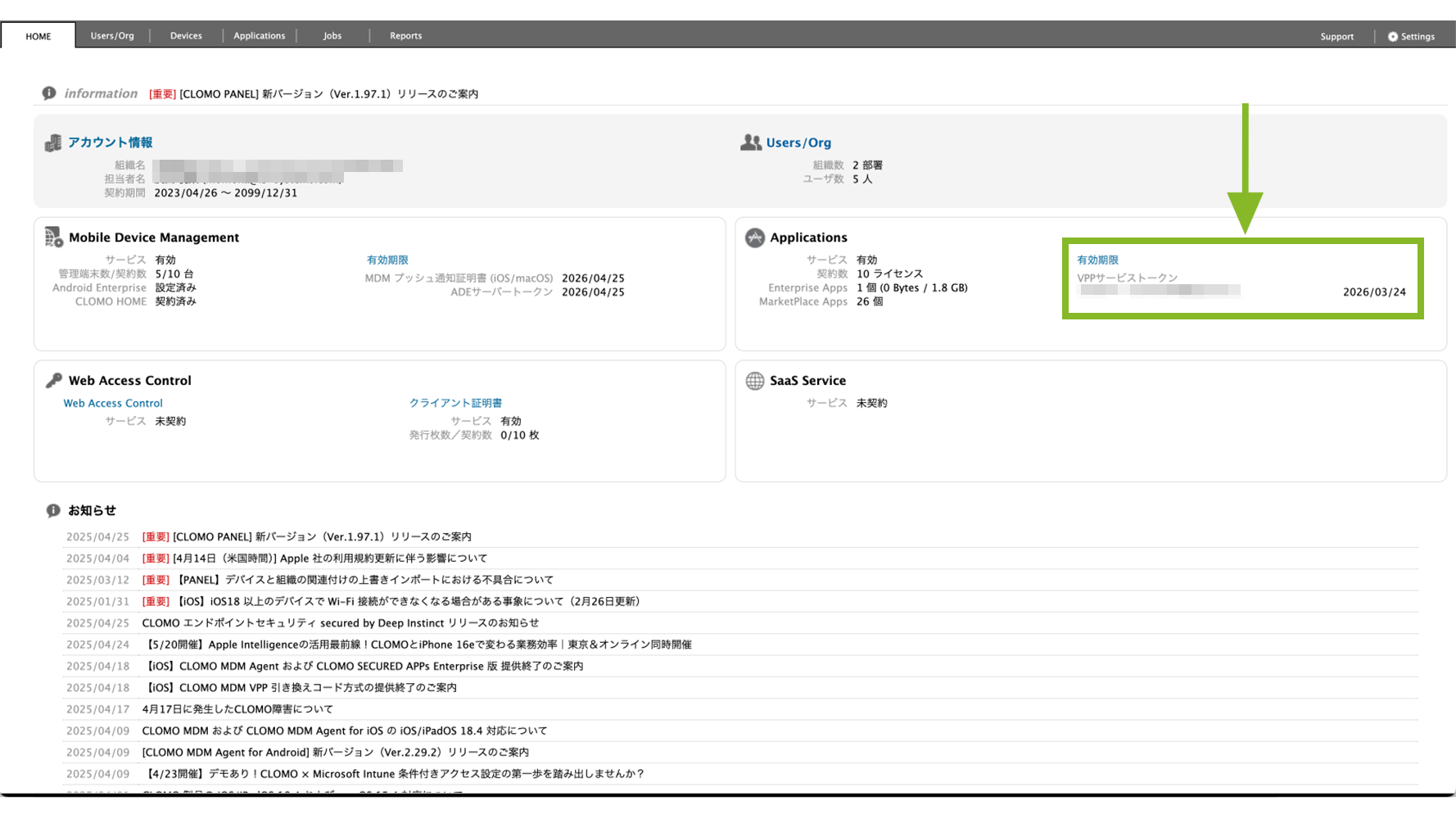Screen dimensions: 1456x819
Task: Click the Applications panel heading
Action: (x=808, y=238)
